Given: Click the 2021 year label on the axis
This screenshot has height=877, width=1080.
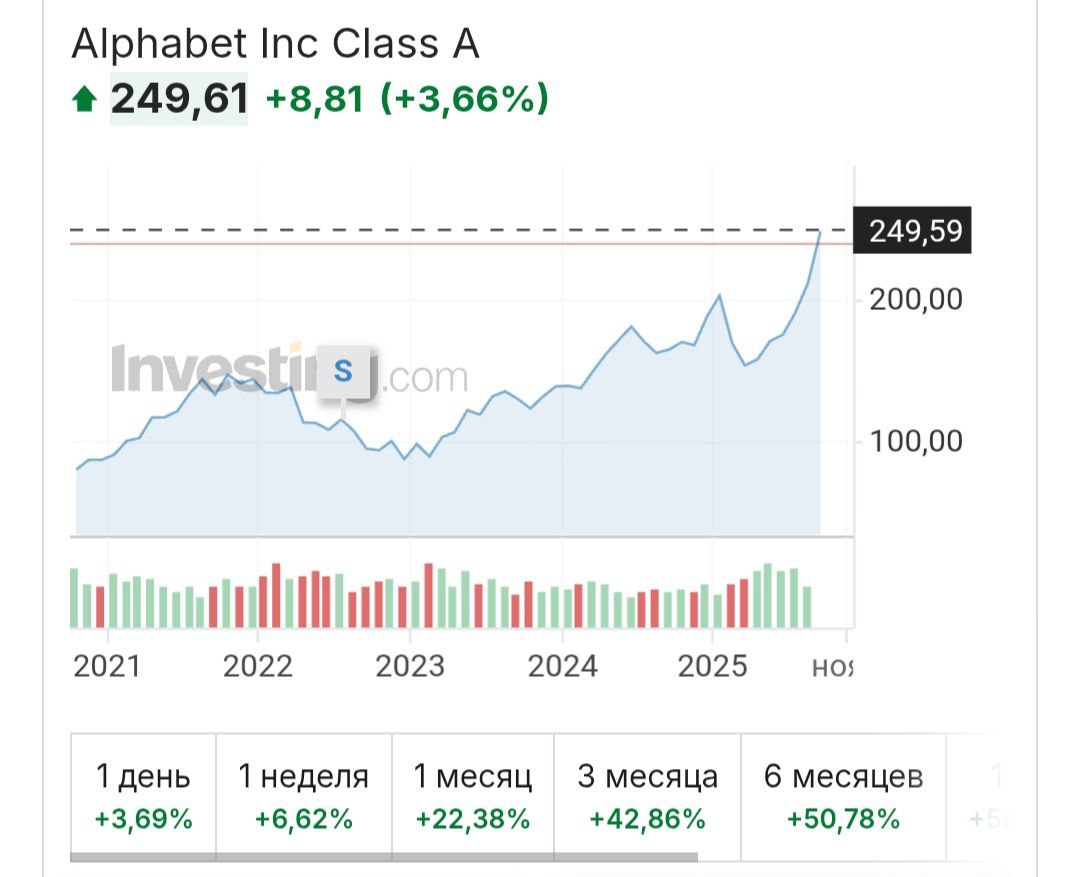Looking at the screenshot, I should [x=107, y=666].
